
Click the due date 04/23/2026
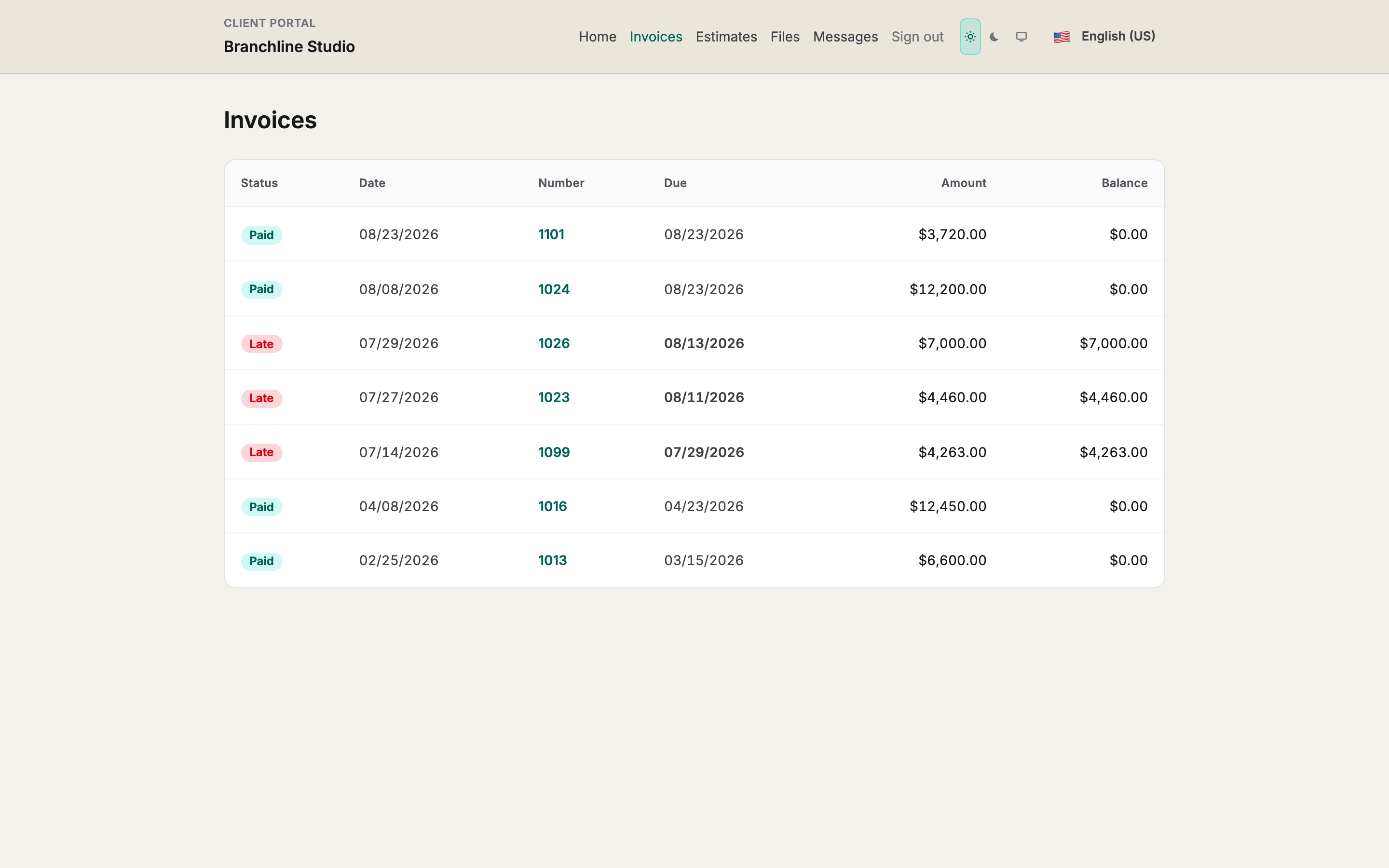[x=704, y=506]
